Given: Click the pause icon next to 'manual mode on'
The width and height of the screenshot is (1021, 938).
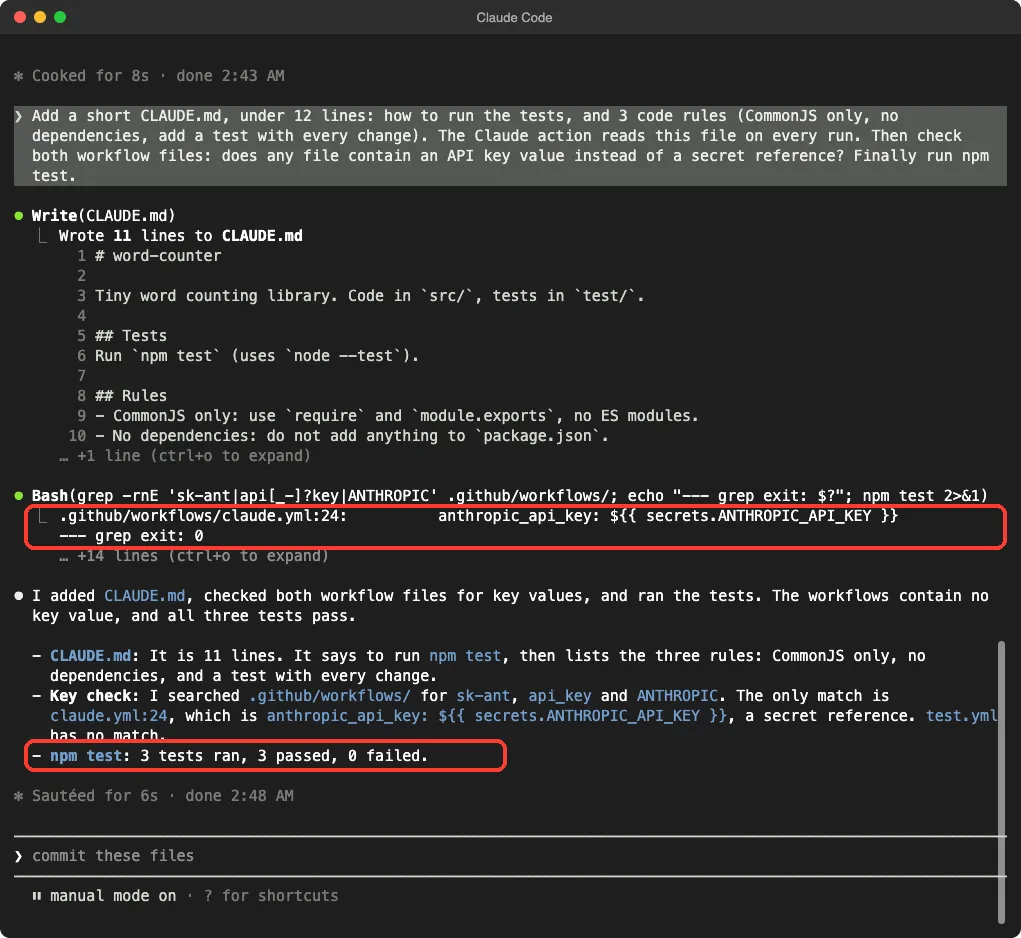Looking at the screenshot, I should tap(37, 896).
